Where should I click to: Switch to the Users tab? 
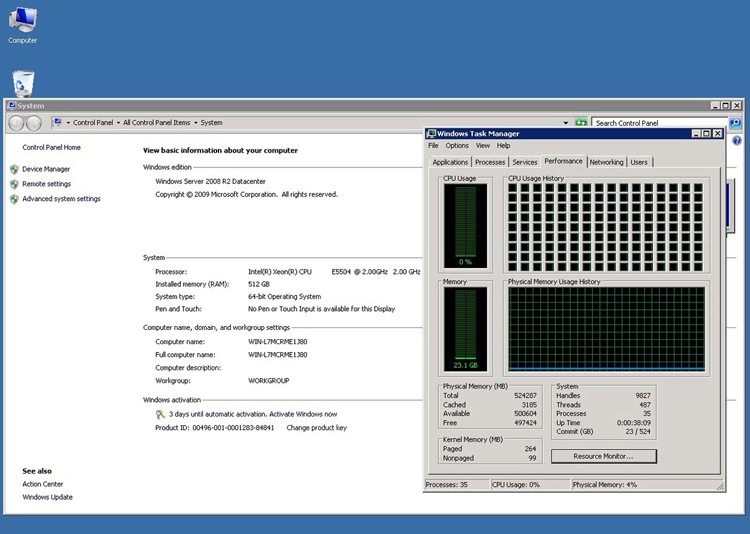(639, 162)
